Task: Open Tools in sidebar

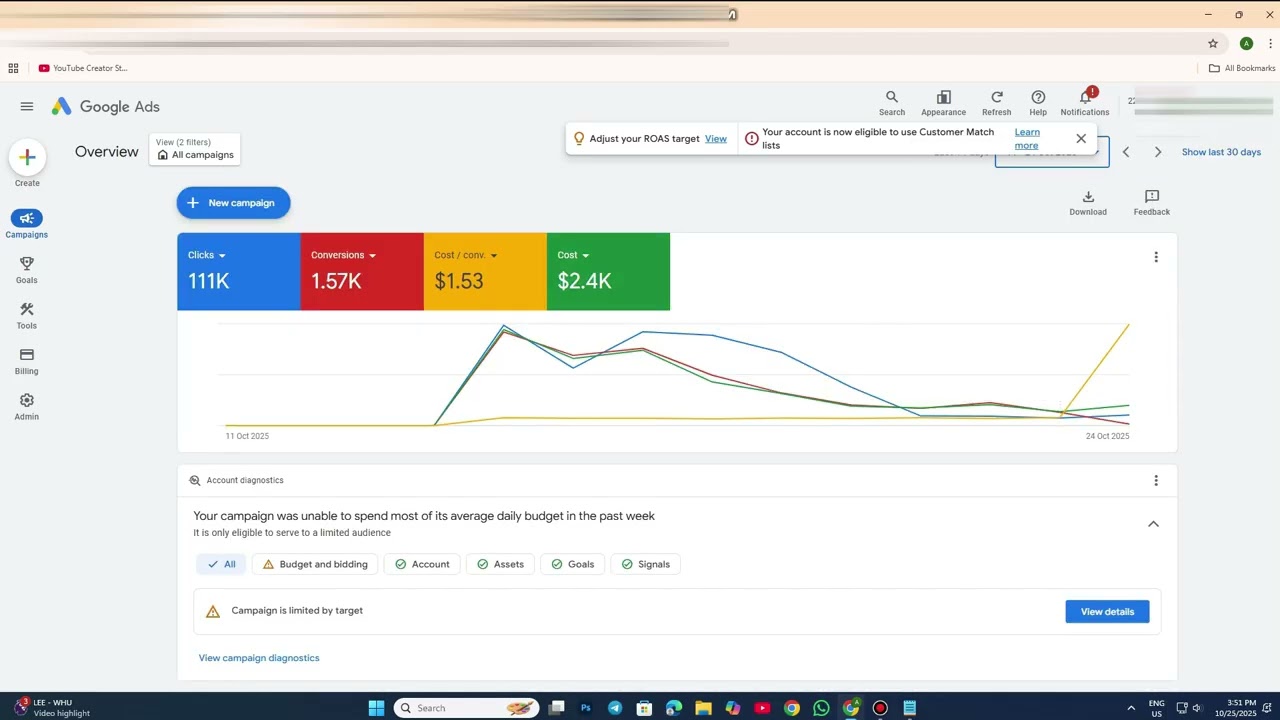Action: [x=27, y=316]
